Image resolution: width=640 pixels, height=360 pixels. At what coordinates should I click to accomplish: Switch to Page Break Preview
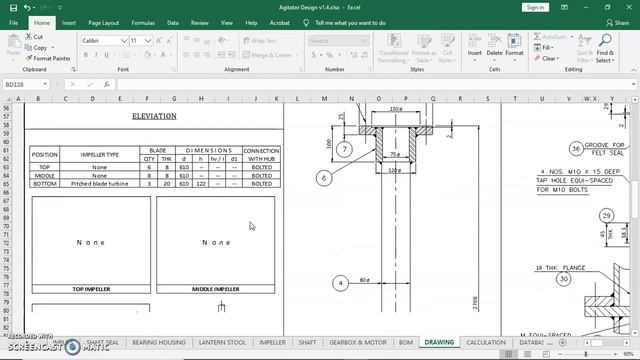546,354
